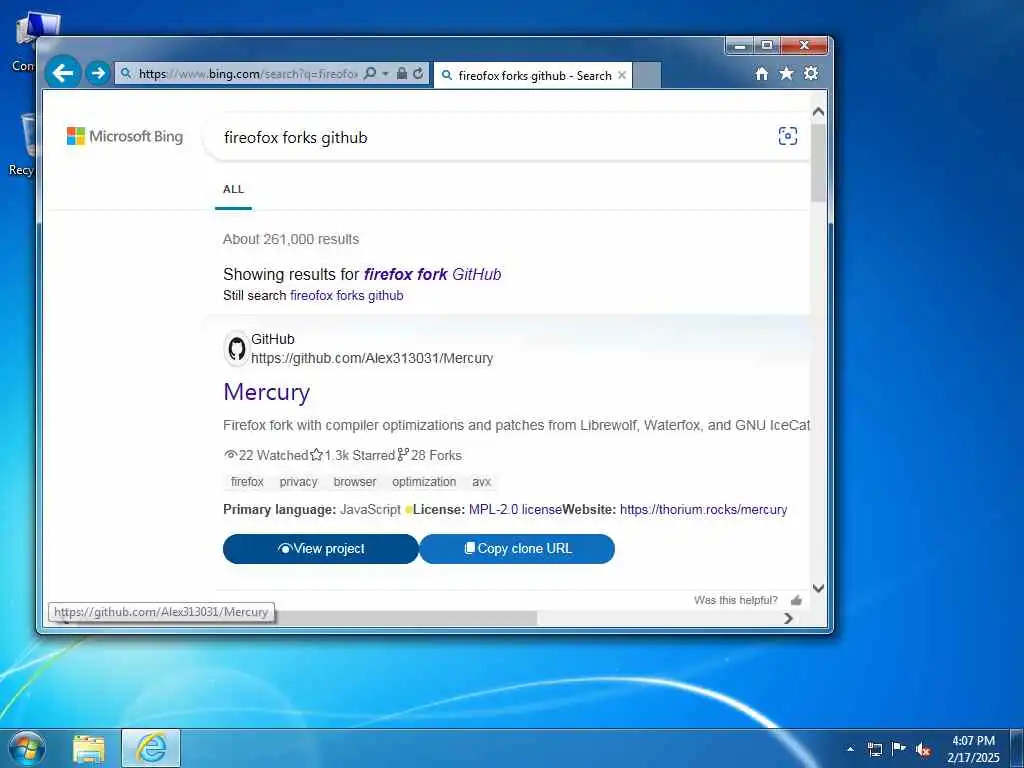Screen dimensions: 1024x768
Task: Open the Action Center flag icon
Action: 899,749
